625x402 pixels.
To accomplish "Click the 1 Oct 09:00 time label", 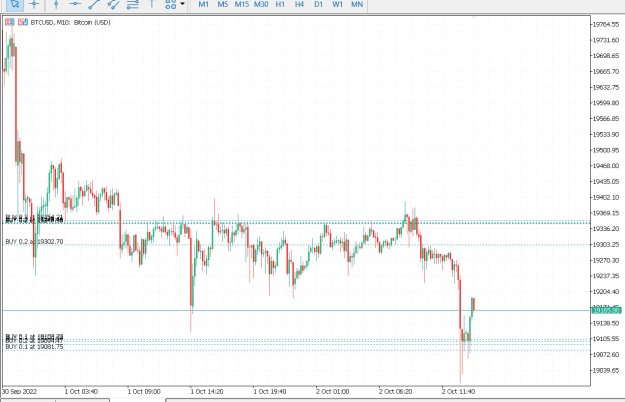I will click(x=144, y=392).
